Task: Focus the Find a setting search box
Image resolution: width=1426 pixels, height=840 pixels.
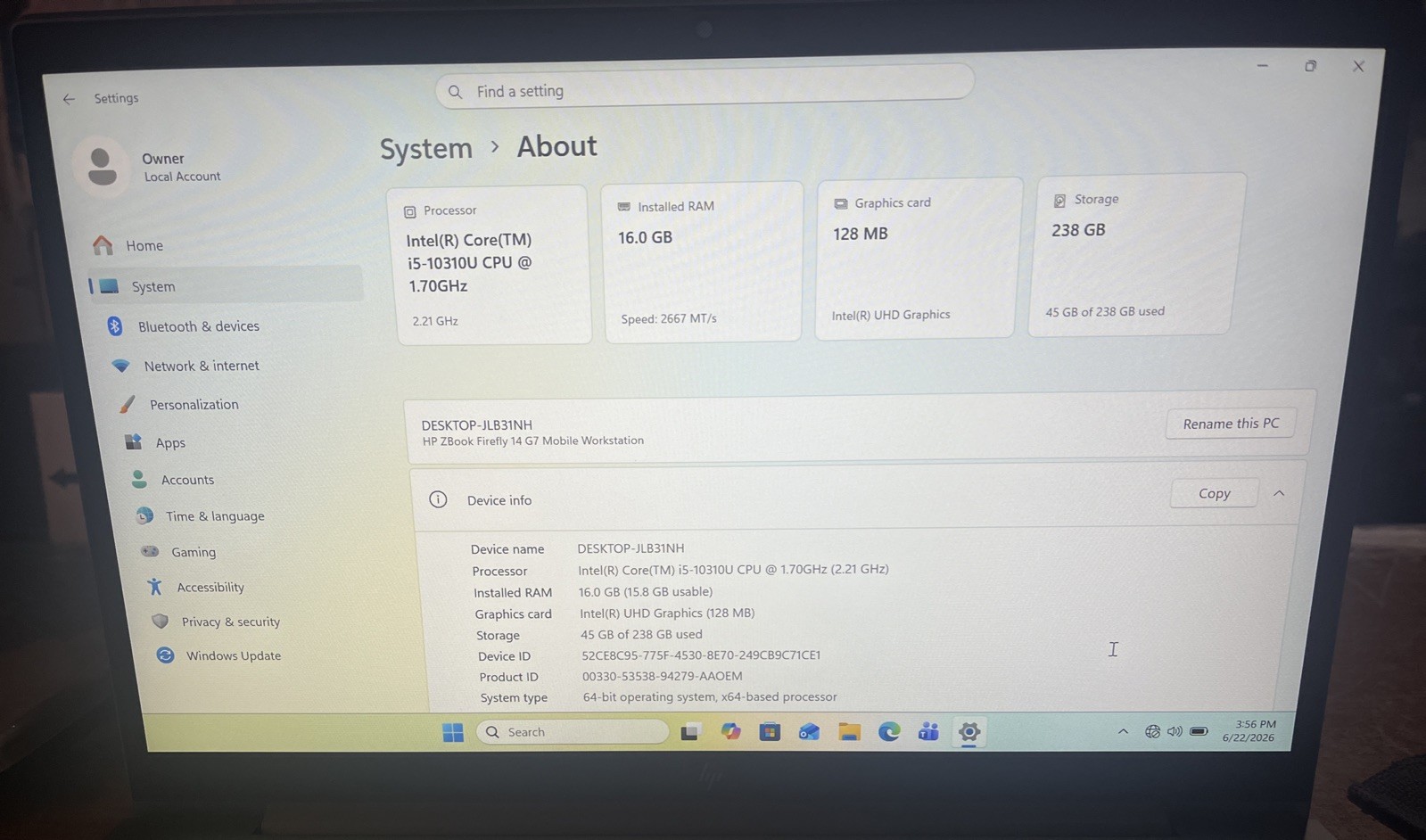Action: coord(705,89)
